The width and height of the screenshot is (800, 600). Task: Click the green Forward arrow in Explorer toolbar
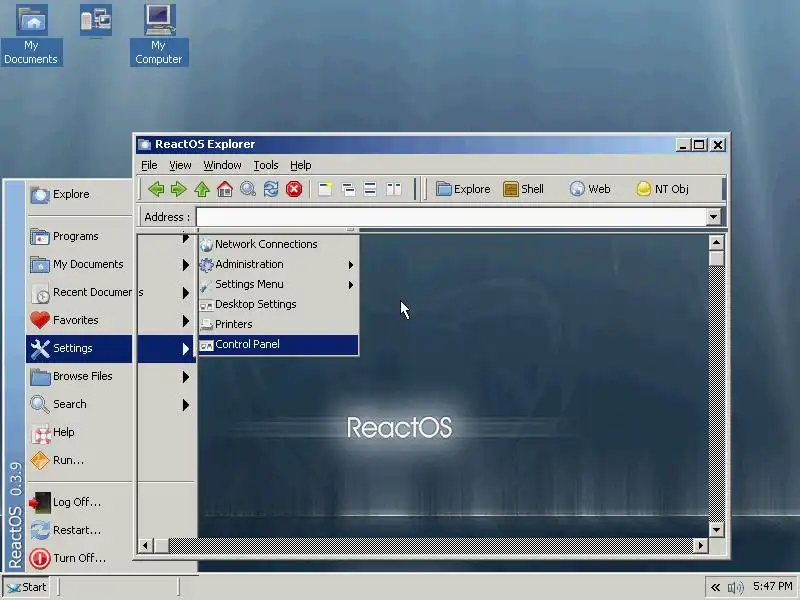[179, 189]
